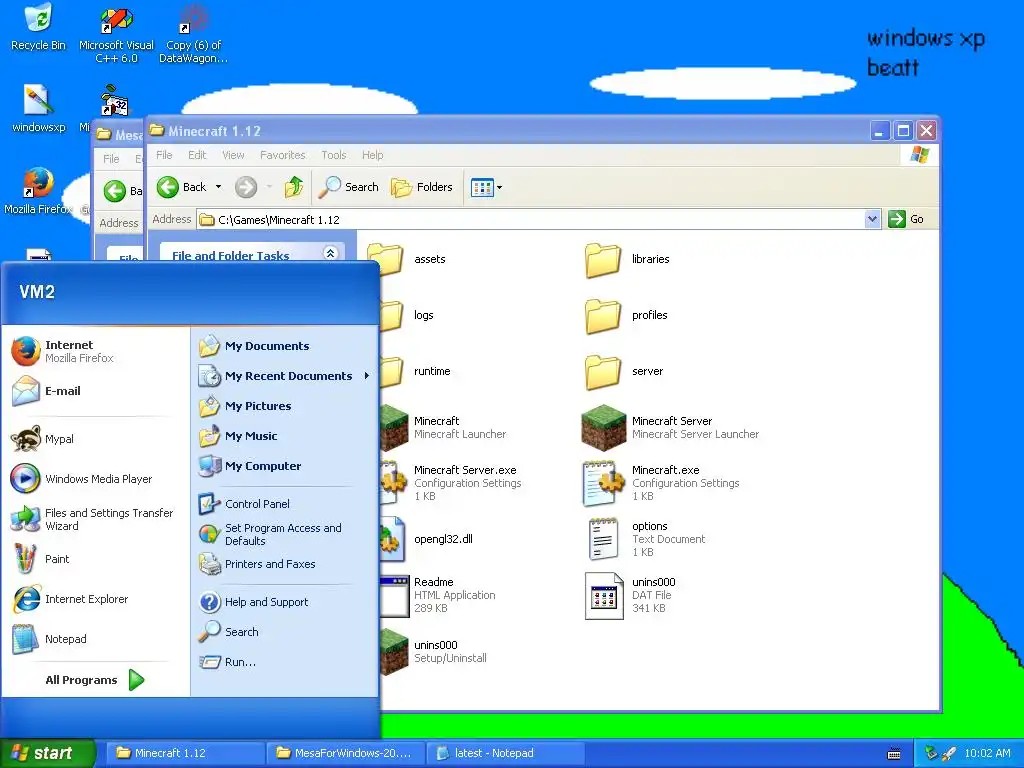1024x768 pixels.
Task: Open Windows Media Player from Start menu
Action: 95,479
